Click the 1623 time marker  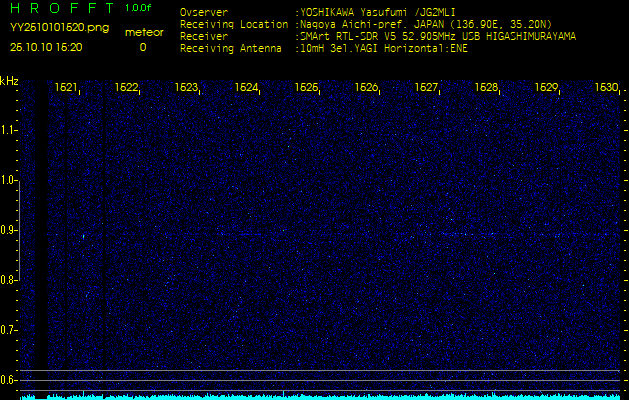point(186,88)
